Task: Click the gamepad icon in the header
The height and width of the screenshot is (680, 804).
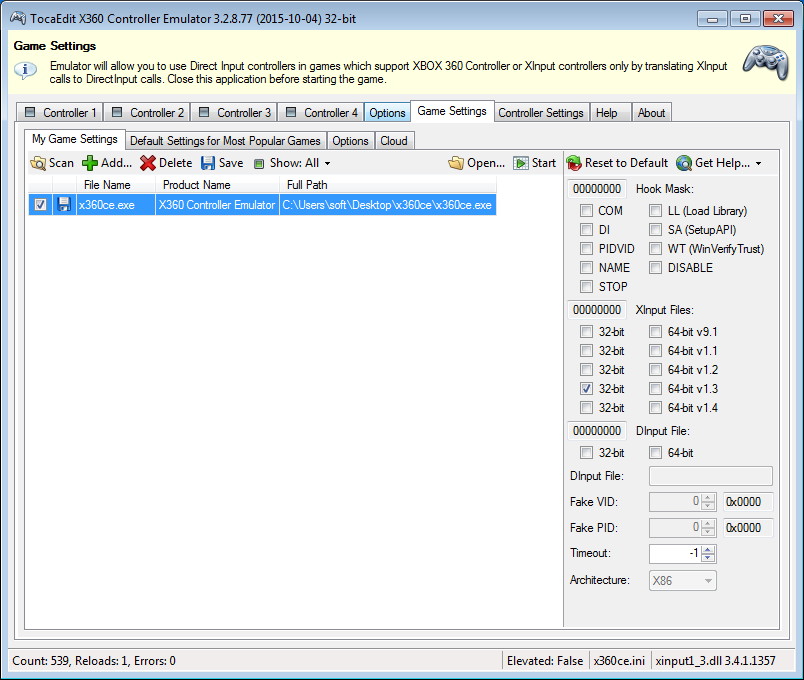Action: click(766, 63)
